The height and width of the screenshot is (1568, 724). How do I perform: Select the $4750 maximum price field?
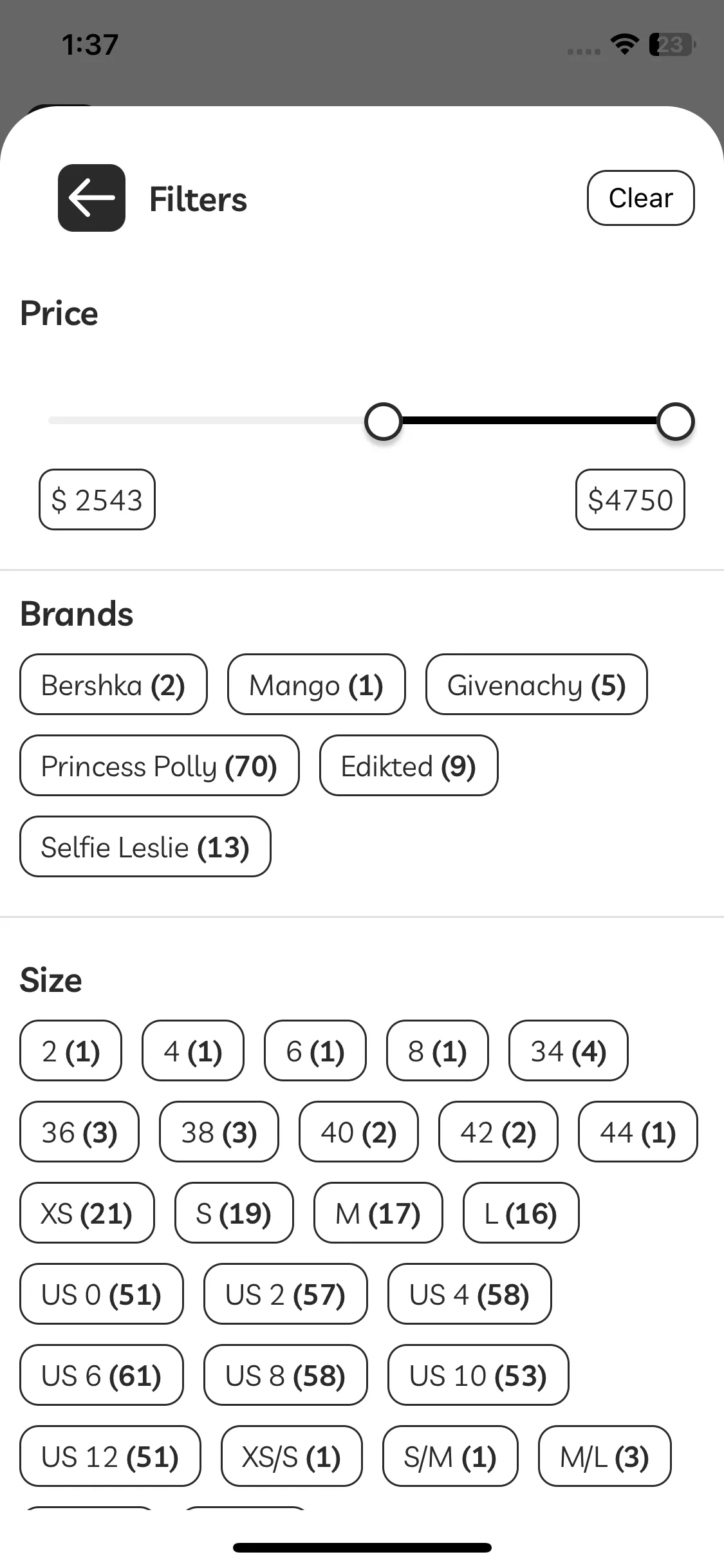click(x=630, y=499)
